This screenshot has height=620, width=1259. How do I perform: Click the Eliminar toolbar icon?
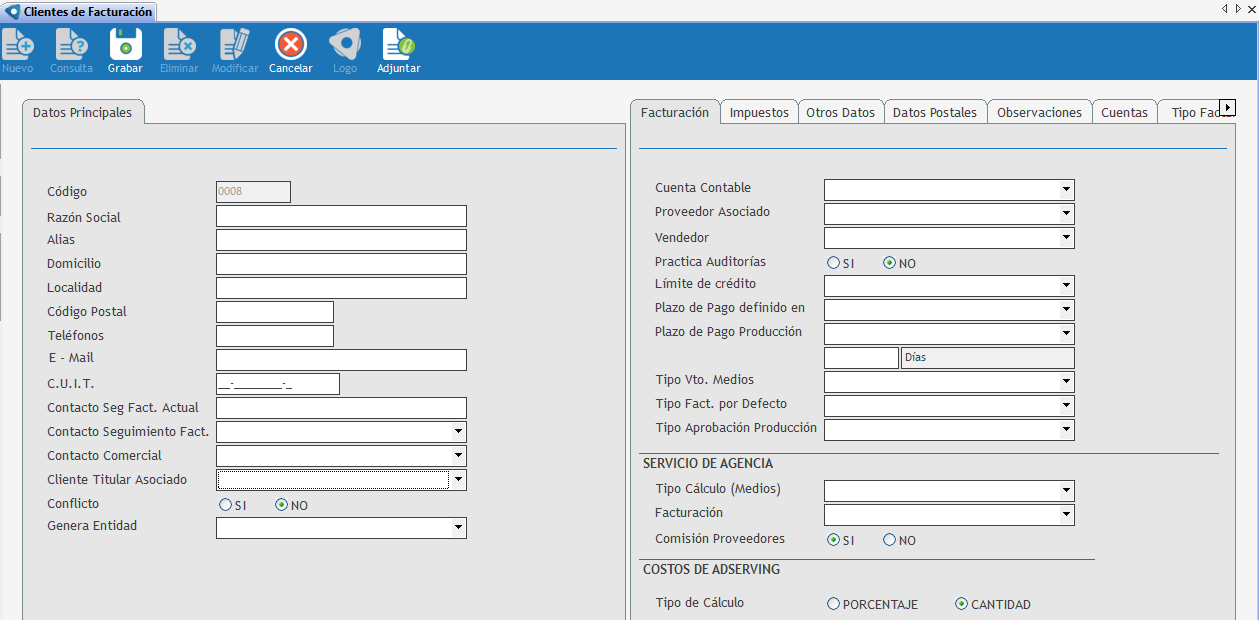point(179,45)
